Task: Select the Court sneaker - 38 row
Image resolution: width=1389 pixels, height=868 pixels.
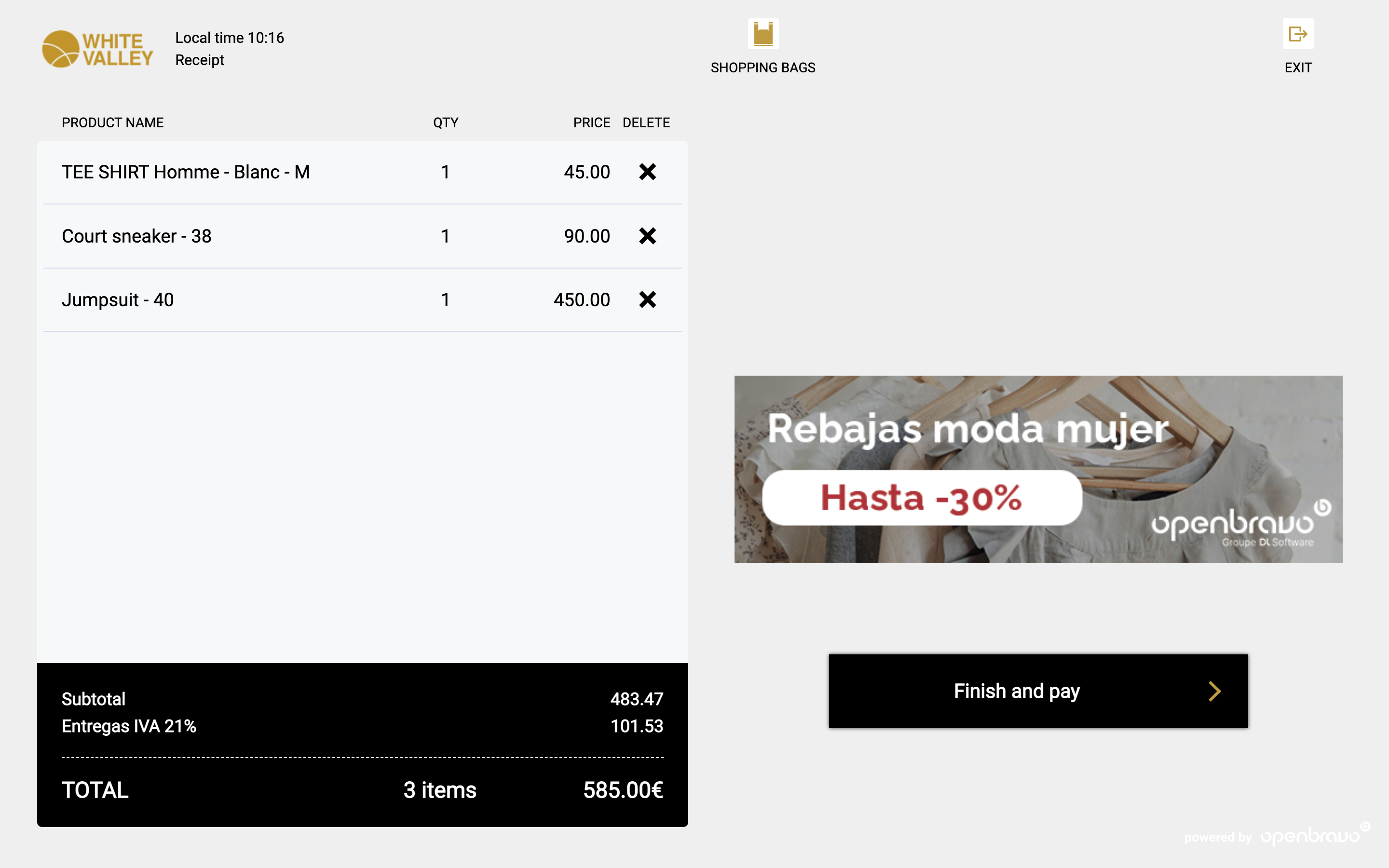Action: click(136, 236)
